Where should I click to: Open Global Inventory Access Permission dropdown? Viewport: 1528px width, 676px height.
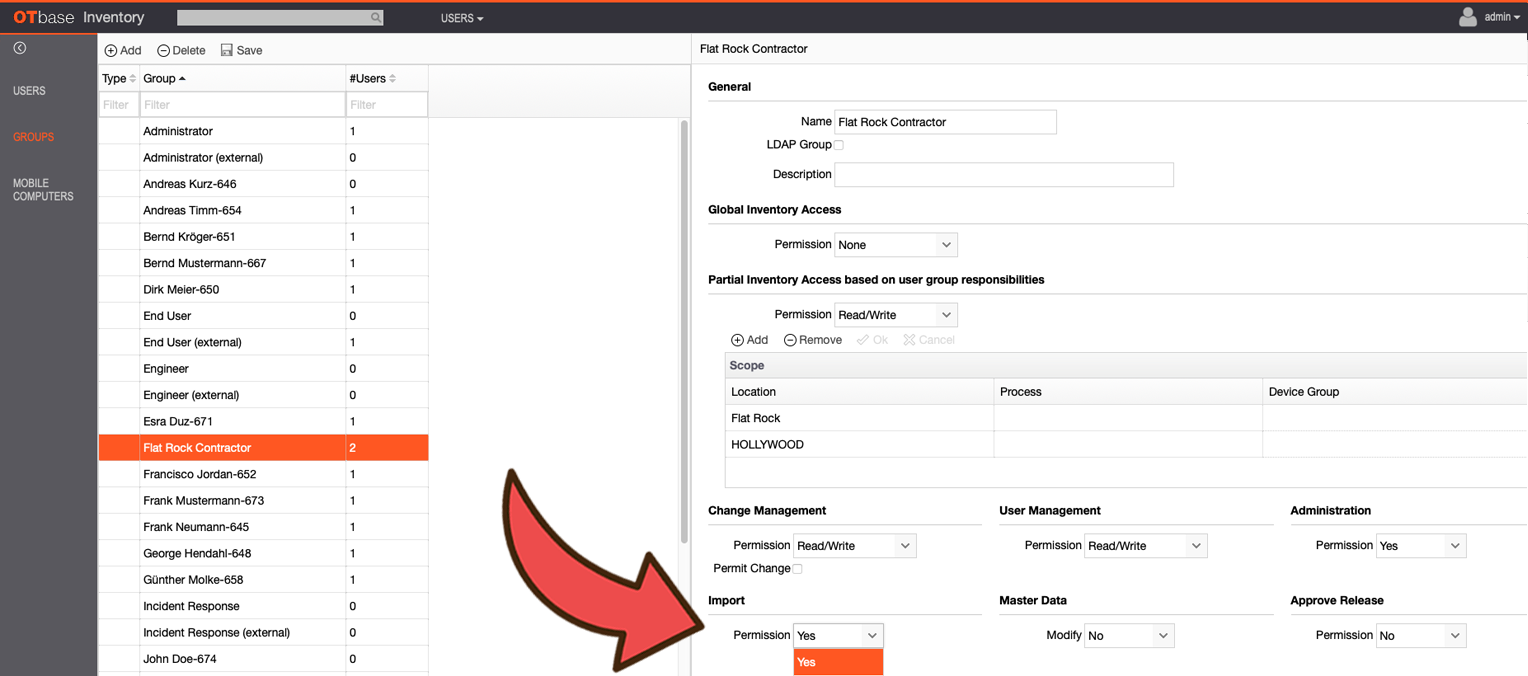click(x=896, y=245)
